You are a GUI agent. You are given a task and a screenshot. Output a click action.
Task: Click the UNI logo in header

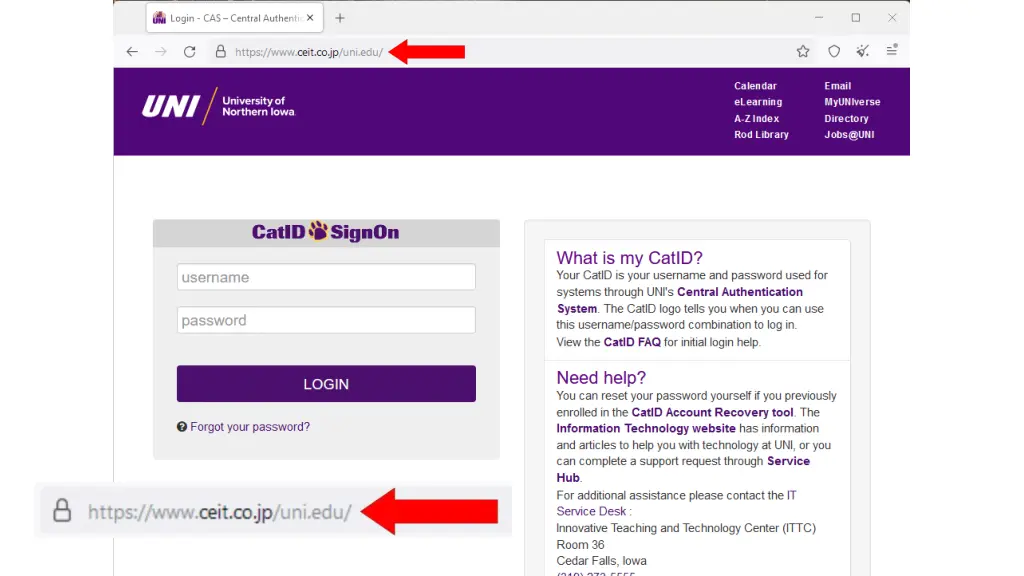click(x=219, y=106)
